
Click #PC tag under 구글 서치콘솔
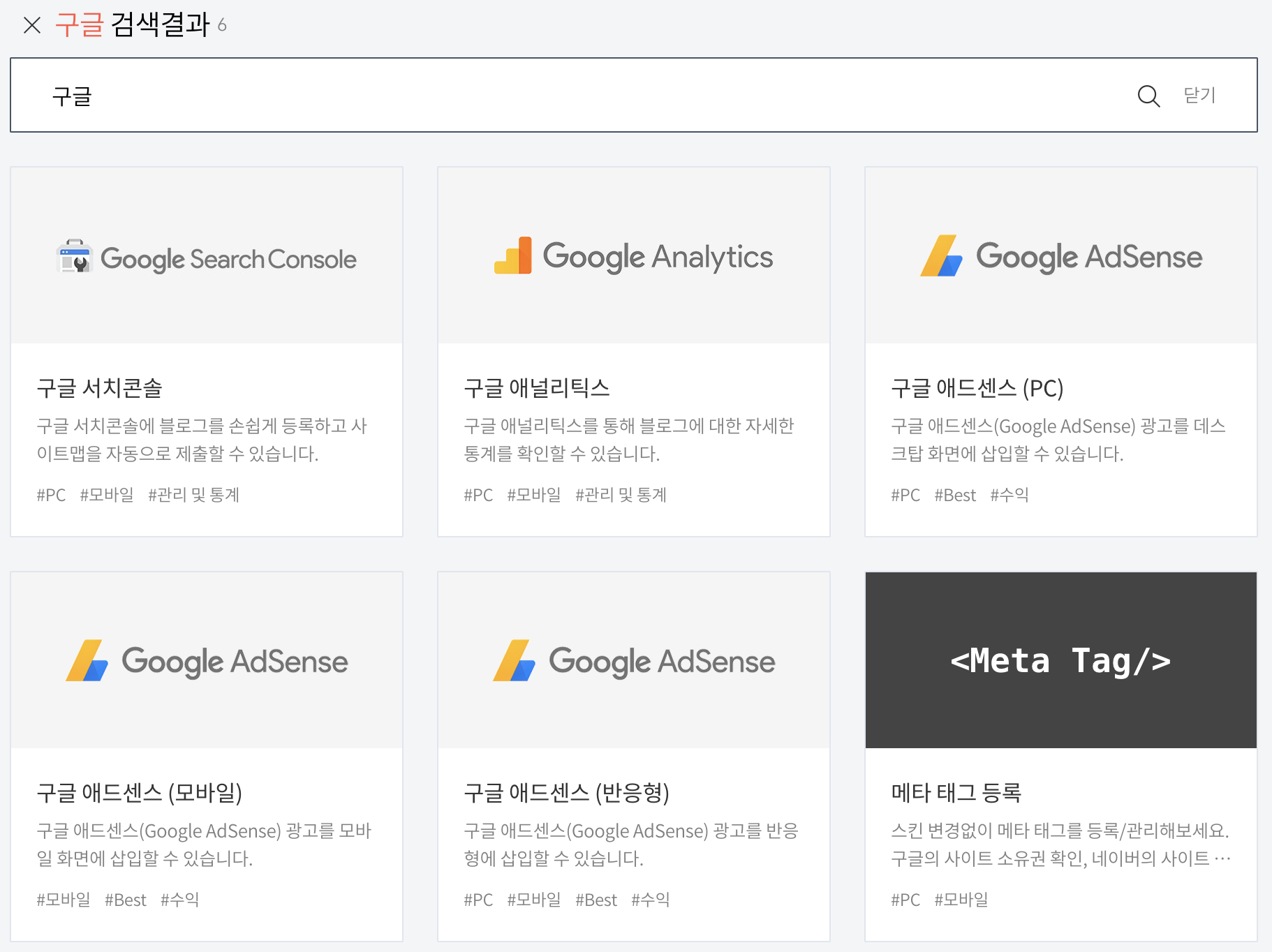(51, 495)
